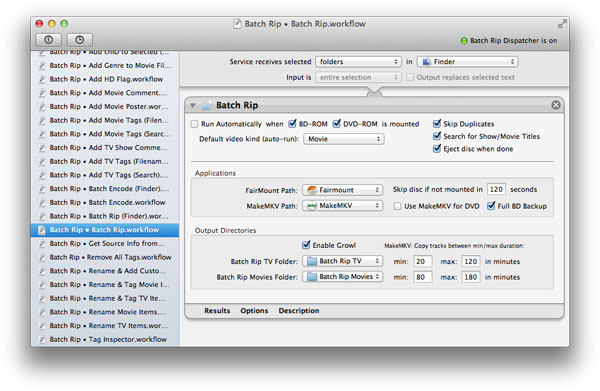
Task: Select Batch Rip • Rename & Tag Movie Items
Action: click(x=105, y=285)
